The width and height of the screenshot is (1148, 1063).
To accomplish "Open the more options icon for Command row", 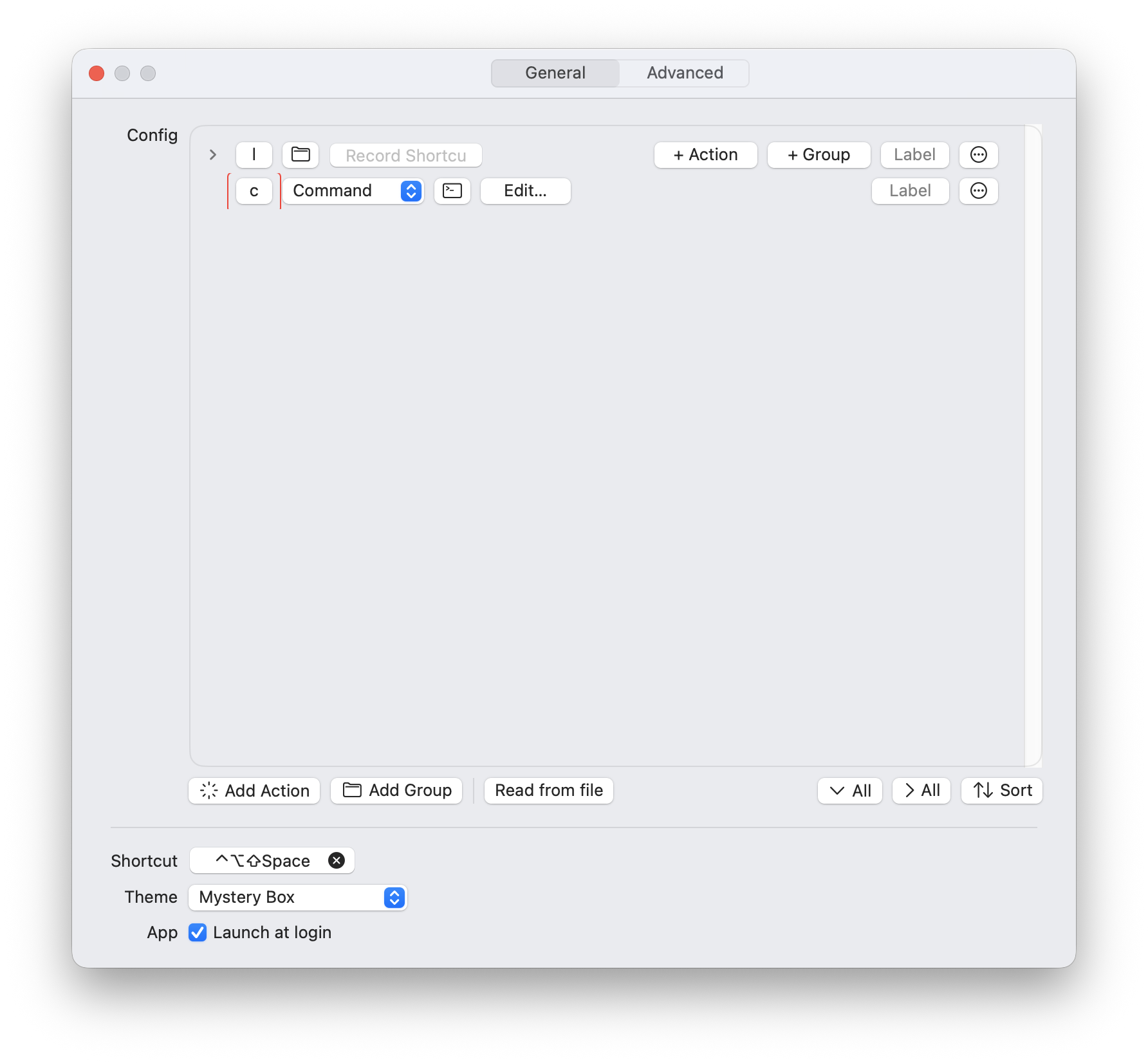I will [978, 191].
